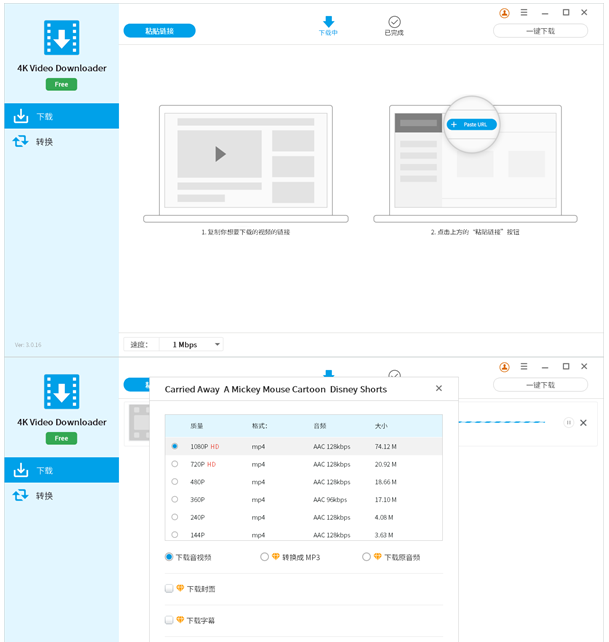Open the hamburger menu in the dialog window

524,366
